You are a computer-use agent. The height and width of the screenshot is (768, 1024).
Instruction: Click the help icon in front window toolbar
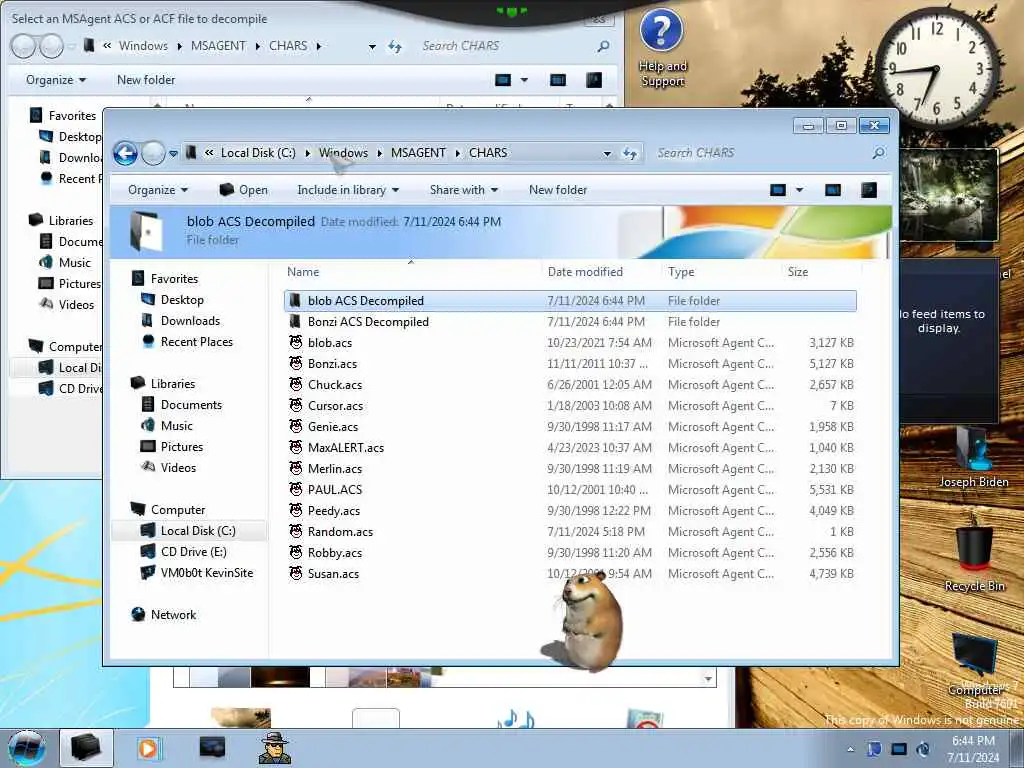pyautogui.click(x=869, y=190)
